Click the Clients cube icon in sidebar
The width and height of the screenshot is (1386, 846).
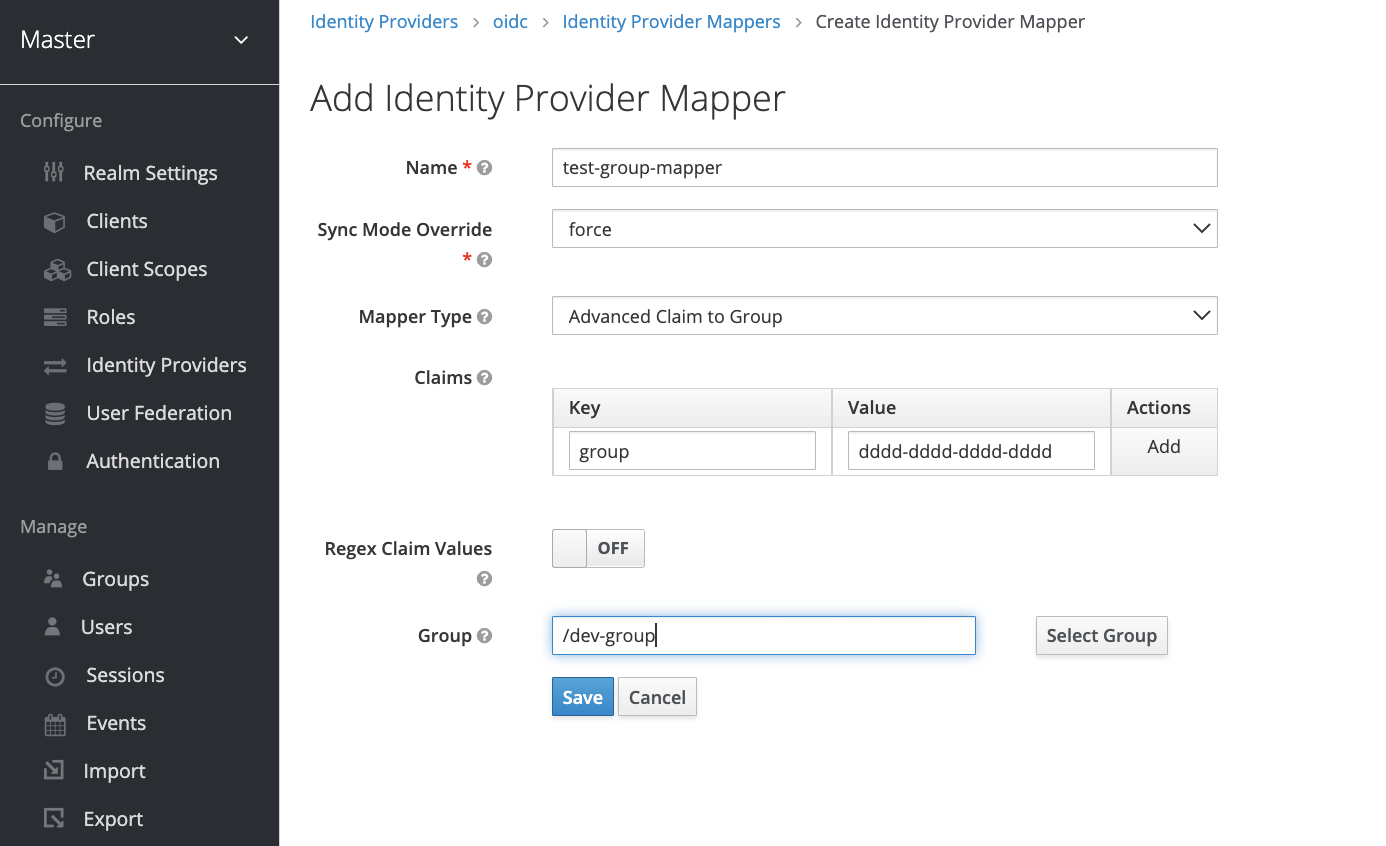point(54,222)
